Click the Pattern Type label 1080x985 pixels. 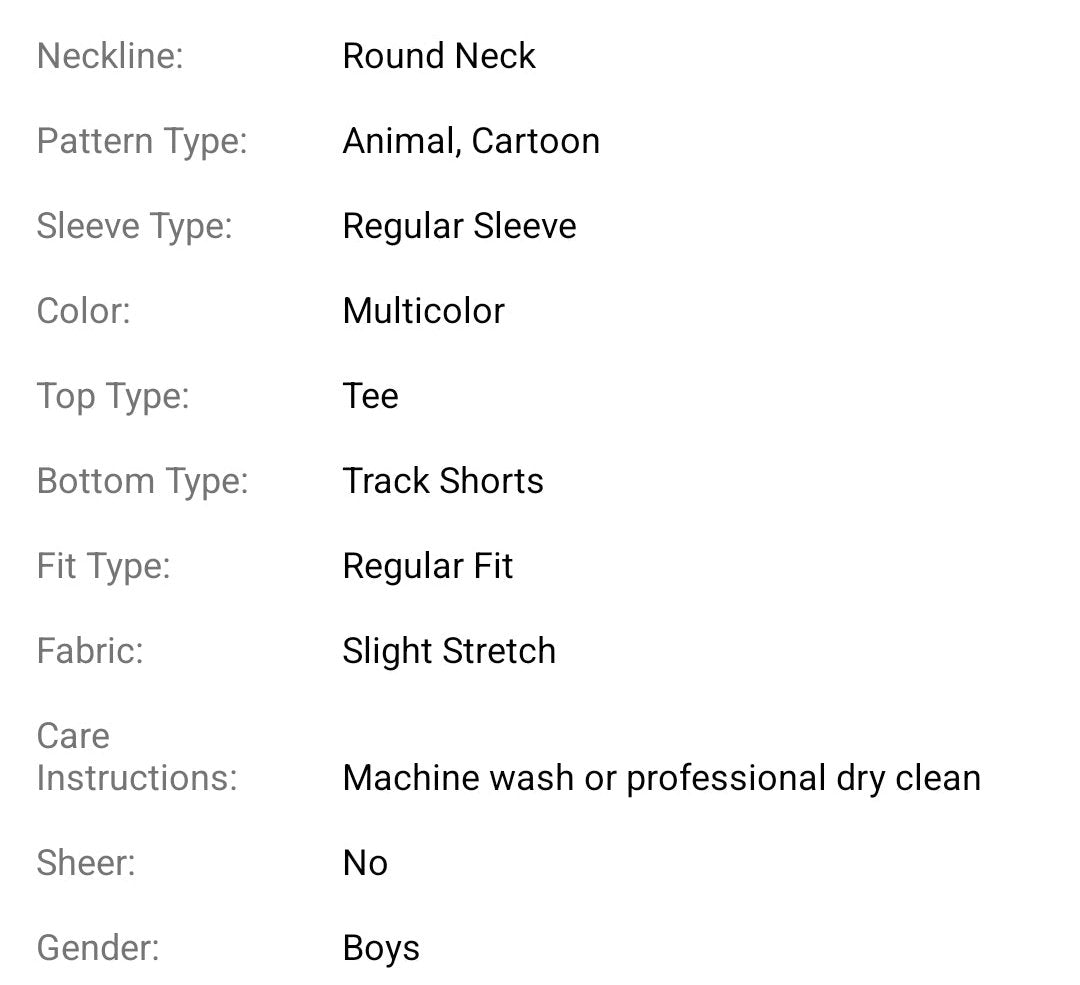pos(141,141)
